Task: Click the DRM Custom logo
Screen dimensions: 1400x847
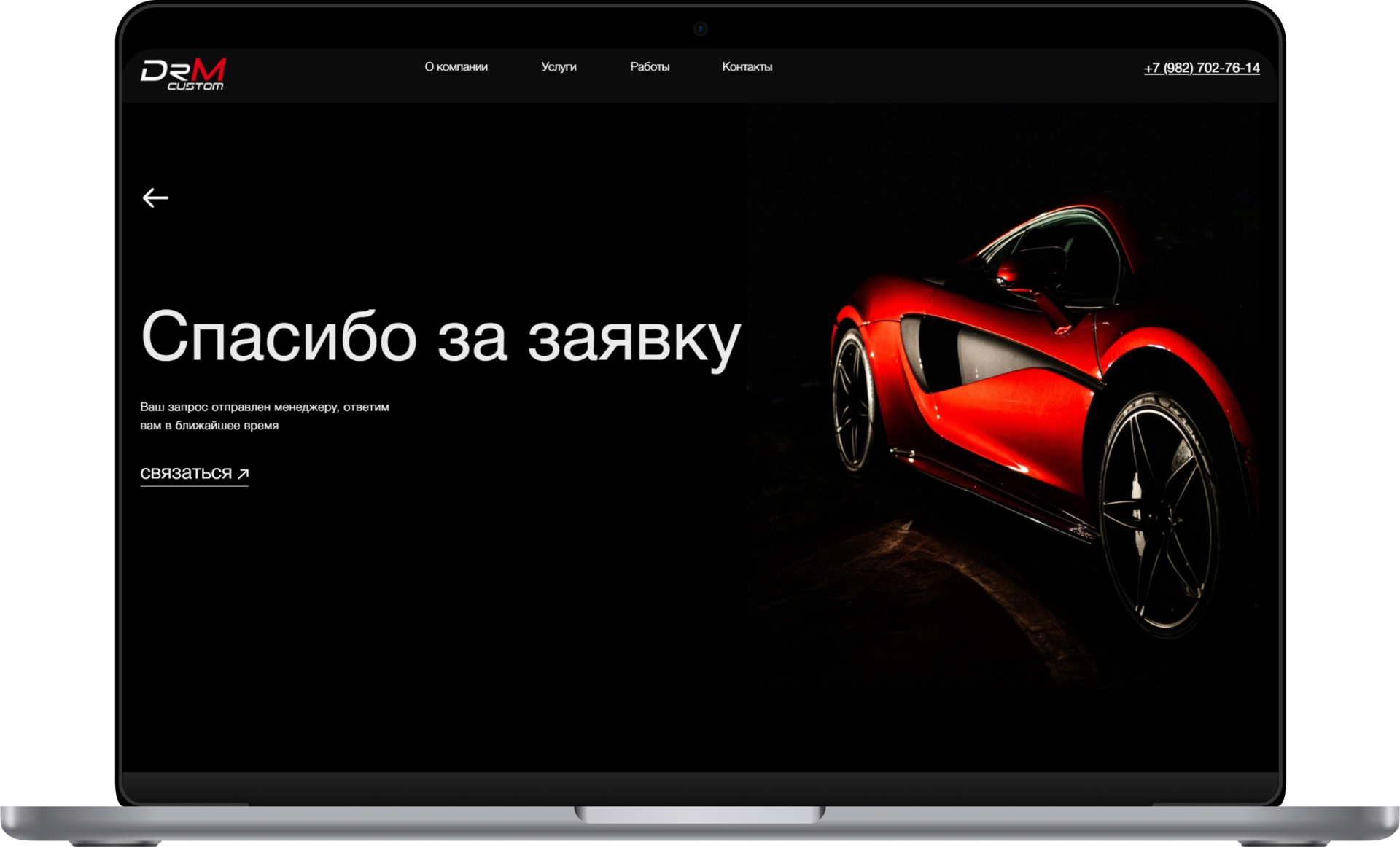Action: tap(183, 74)
